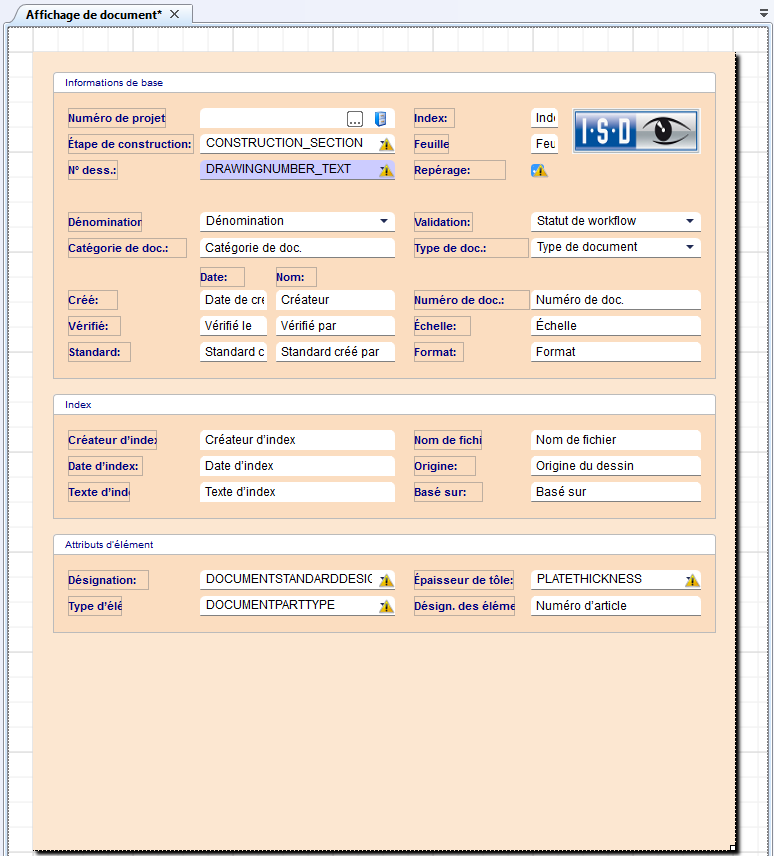The height and width of the screenshot is (856, 774).
Task: Click the Standard créé par field
Action: click(335, 352)
